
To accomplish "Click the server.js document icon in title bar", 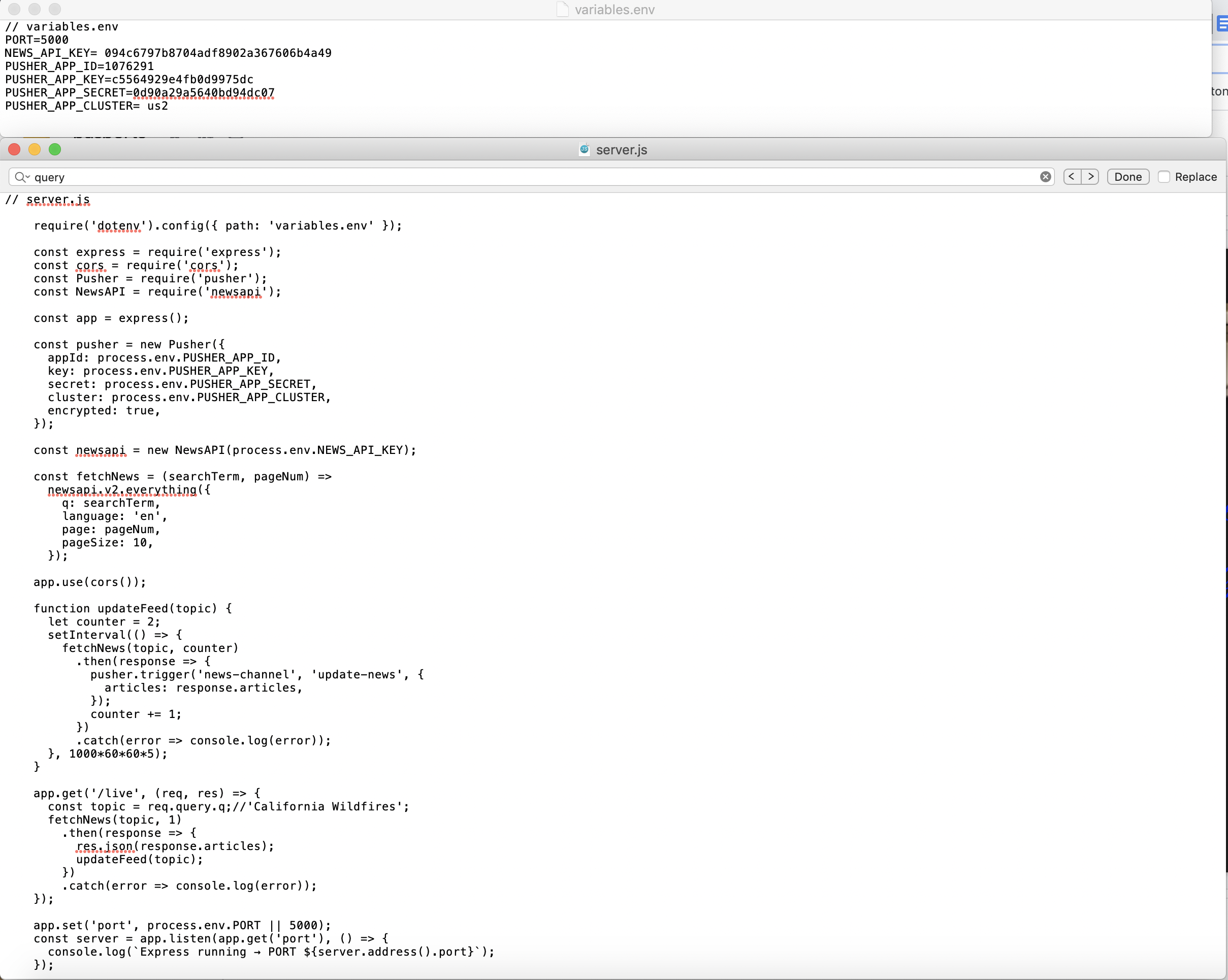I will [584, 150].
